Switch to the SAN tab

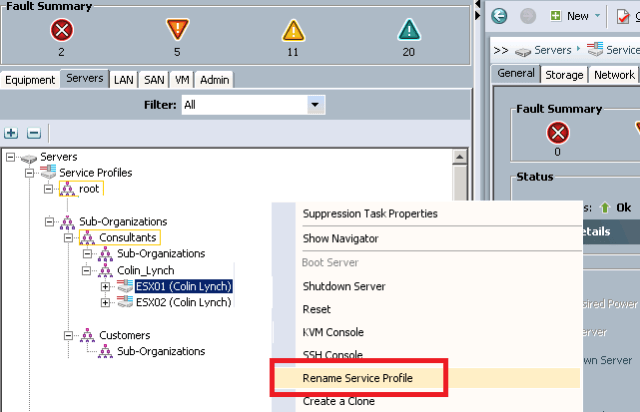click(x=154, y=80)
